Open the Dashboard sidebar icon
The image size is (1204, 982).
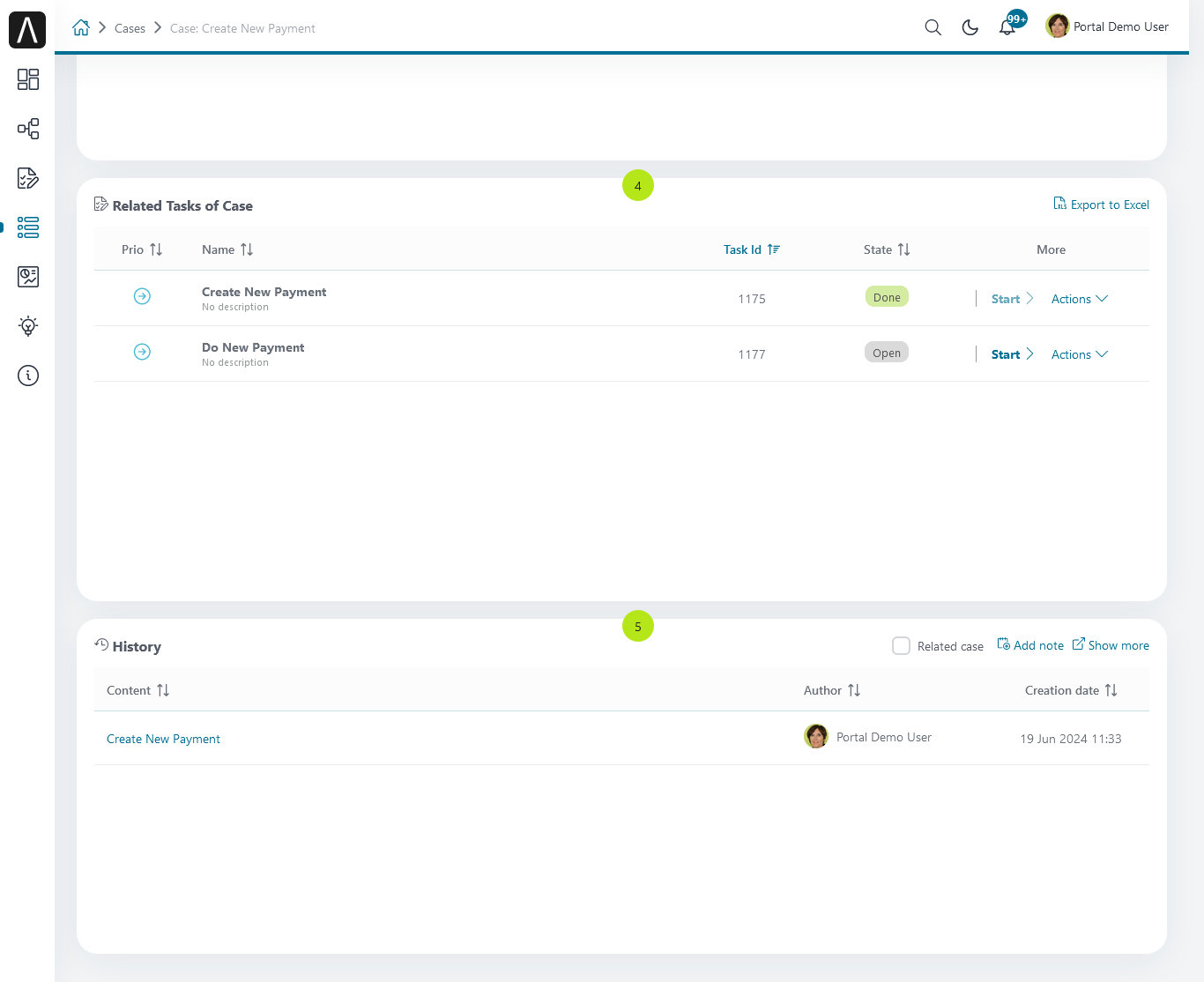point(28,79)
